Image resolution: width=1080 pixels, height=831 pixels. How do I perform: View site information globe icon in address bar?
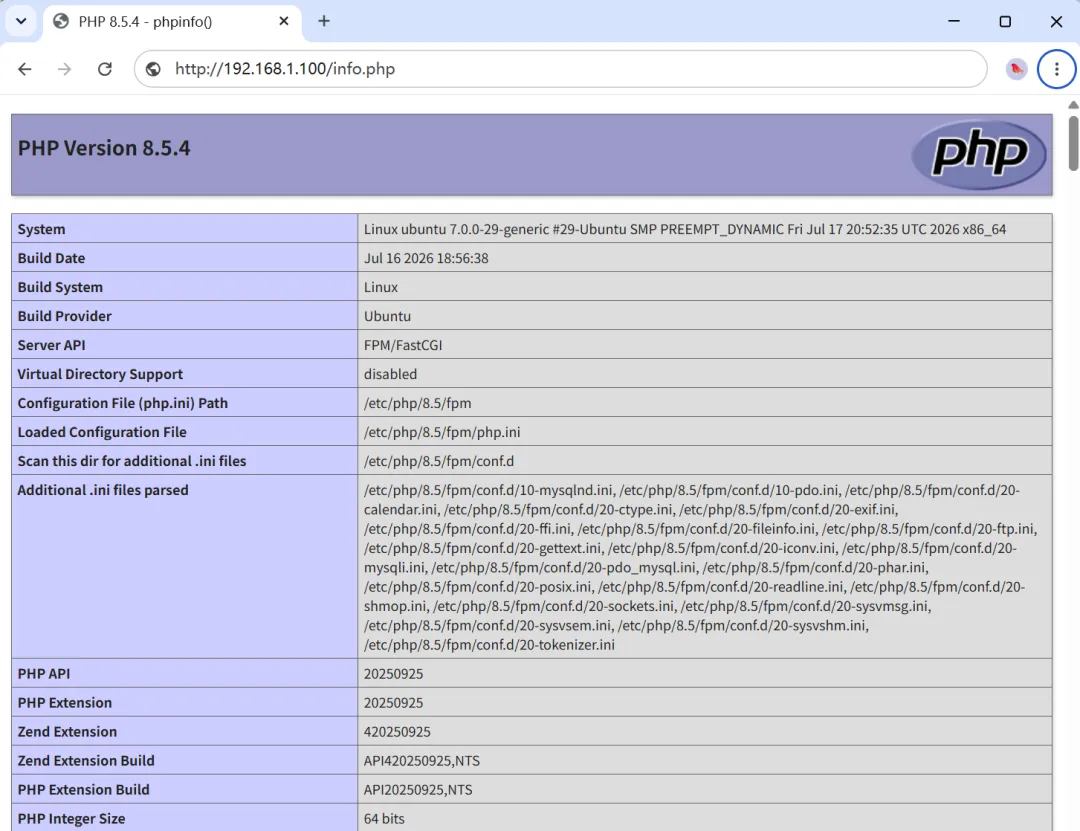(x=154, y=69)
